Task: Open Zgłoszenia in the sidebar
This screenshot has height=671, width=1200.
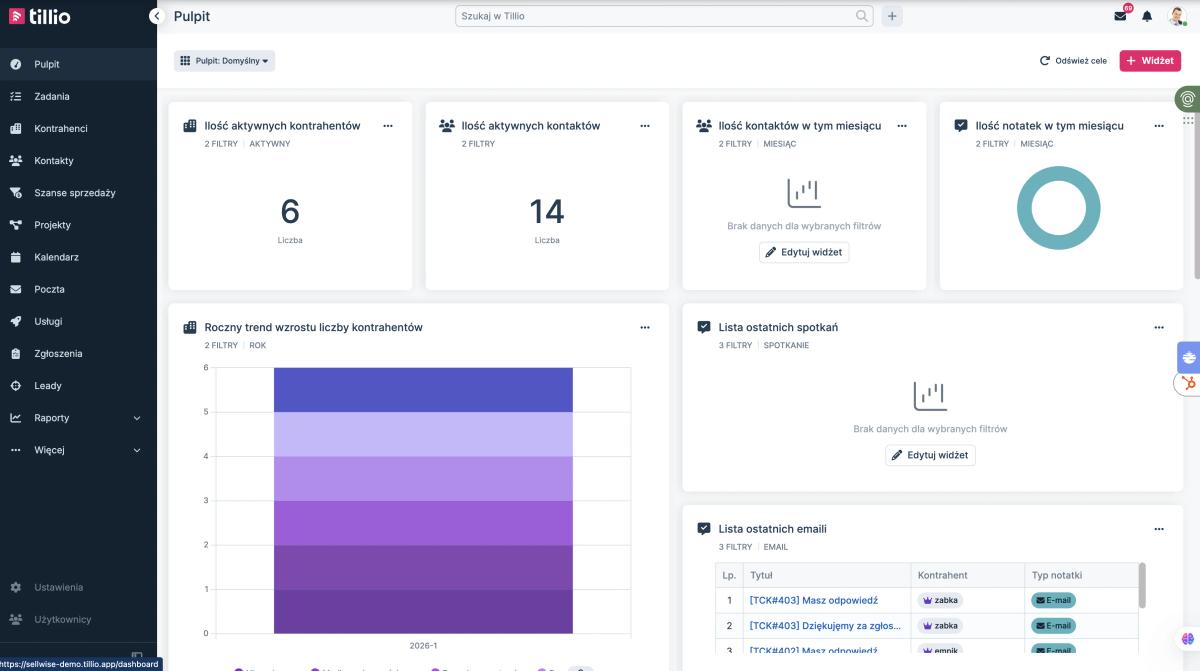Action: pos(78,353)
